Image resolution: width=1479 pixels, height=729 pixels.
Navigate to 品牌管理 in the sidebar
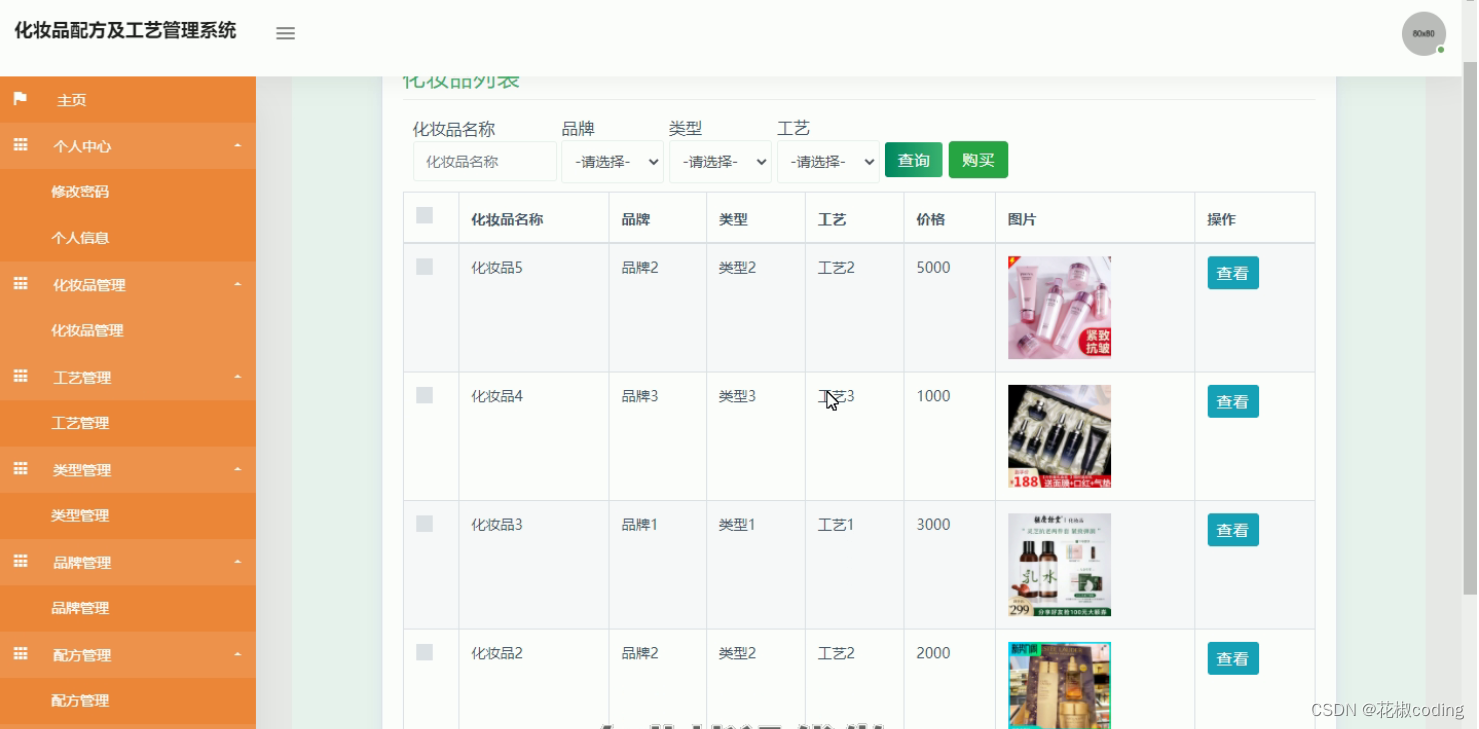click(x=82, y=608)
